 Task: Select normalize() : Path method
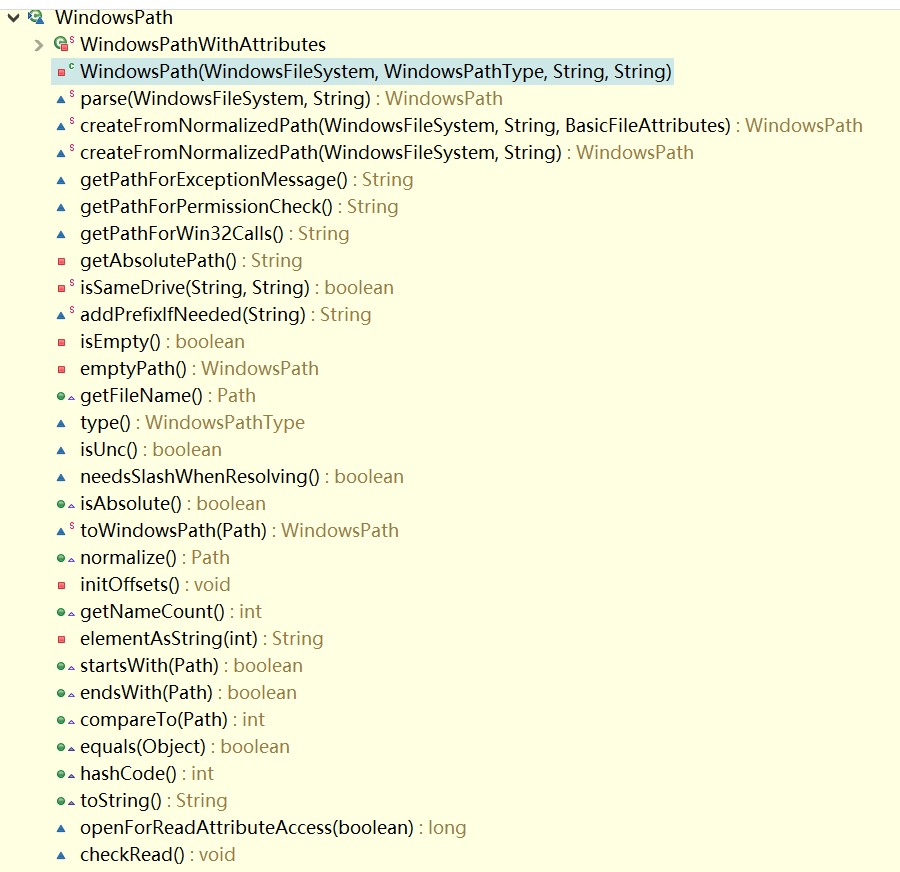tap(155, 557)
